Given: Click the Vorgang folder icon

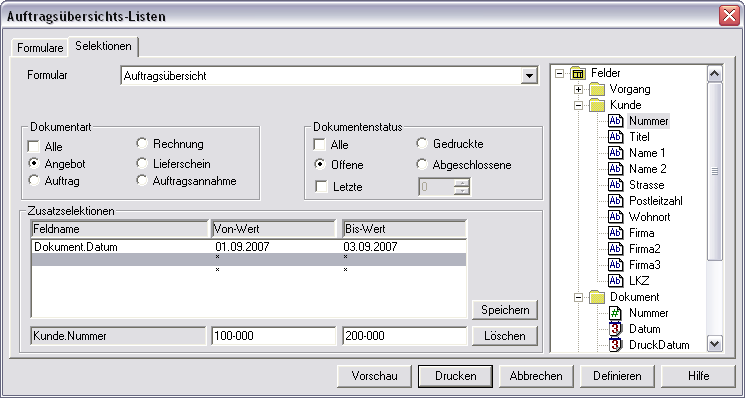Looking at the screenshot, I should (x=597, y=89).
